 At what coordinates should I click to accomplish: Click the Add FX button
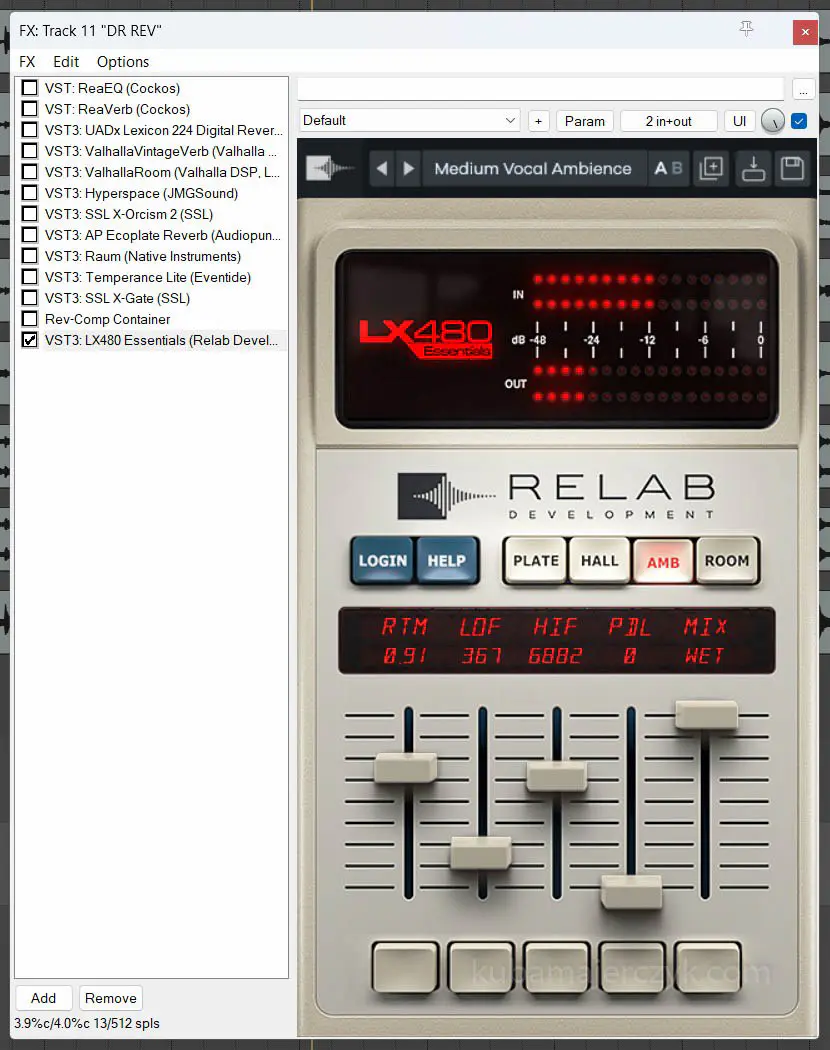click(43, 998)
